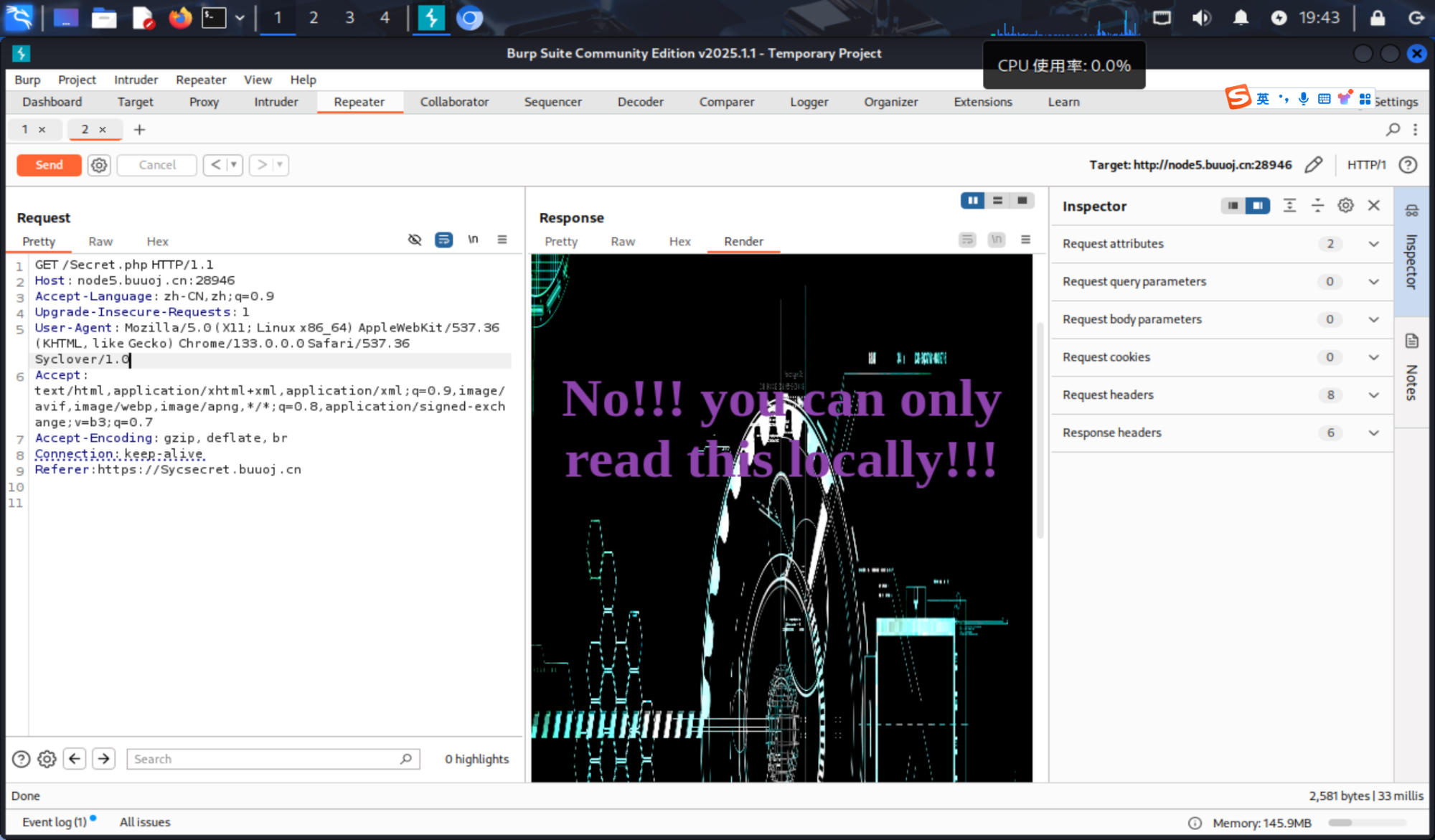Viewport: 1435px width, 840px height.
Task: Click the response vertical scrollbar
Action: click(x=1040, y=430)
